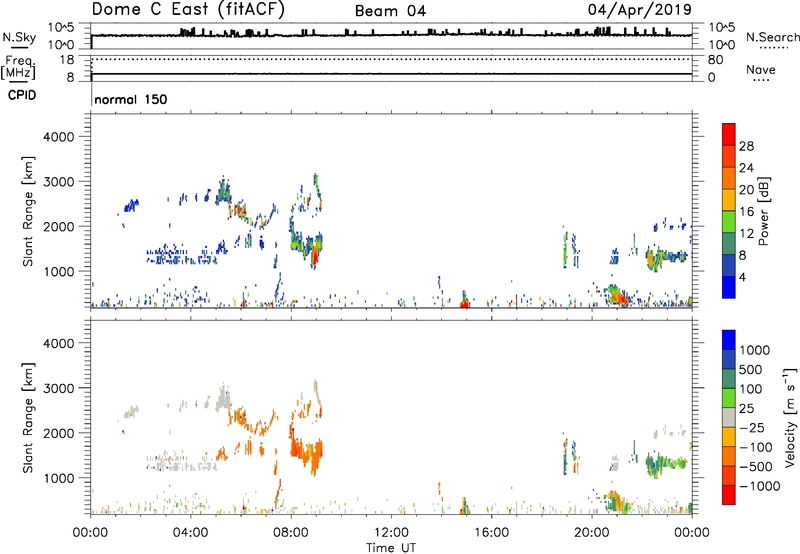Click the "N.Search" legend label
The width and height of the screenshot is (800, 554).
pos(772,37)
